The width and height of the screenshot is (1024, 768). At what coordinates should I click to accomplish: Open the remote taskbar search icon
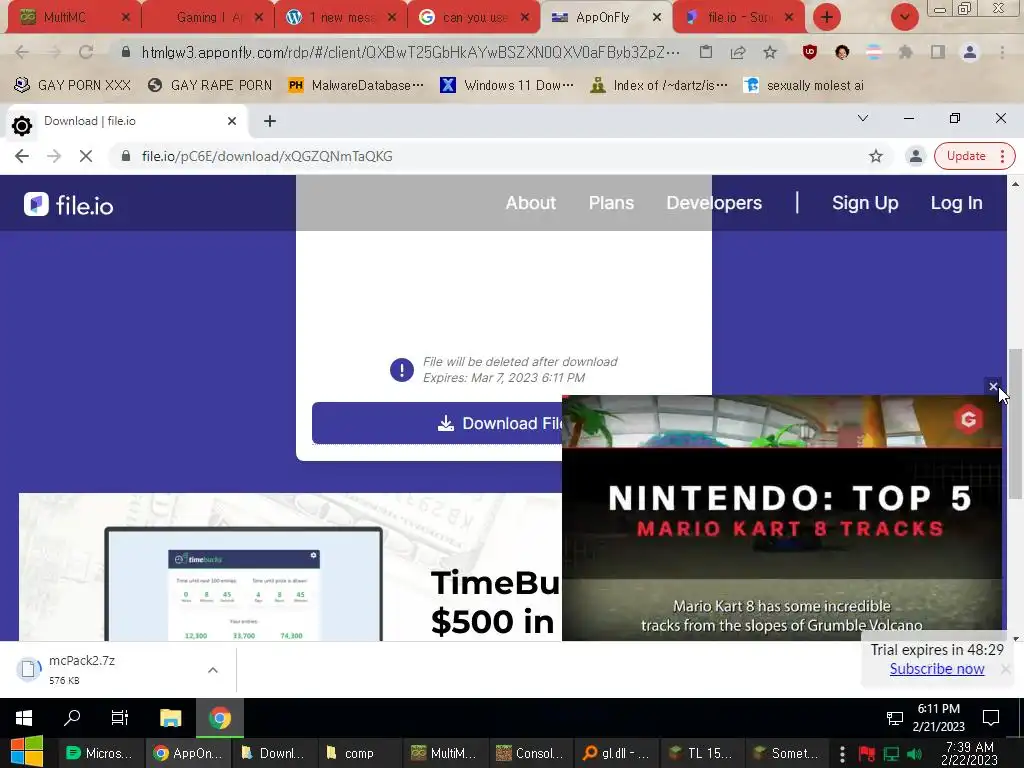(72, 718)
